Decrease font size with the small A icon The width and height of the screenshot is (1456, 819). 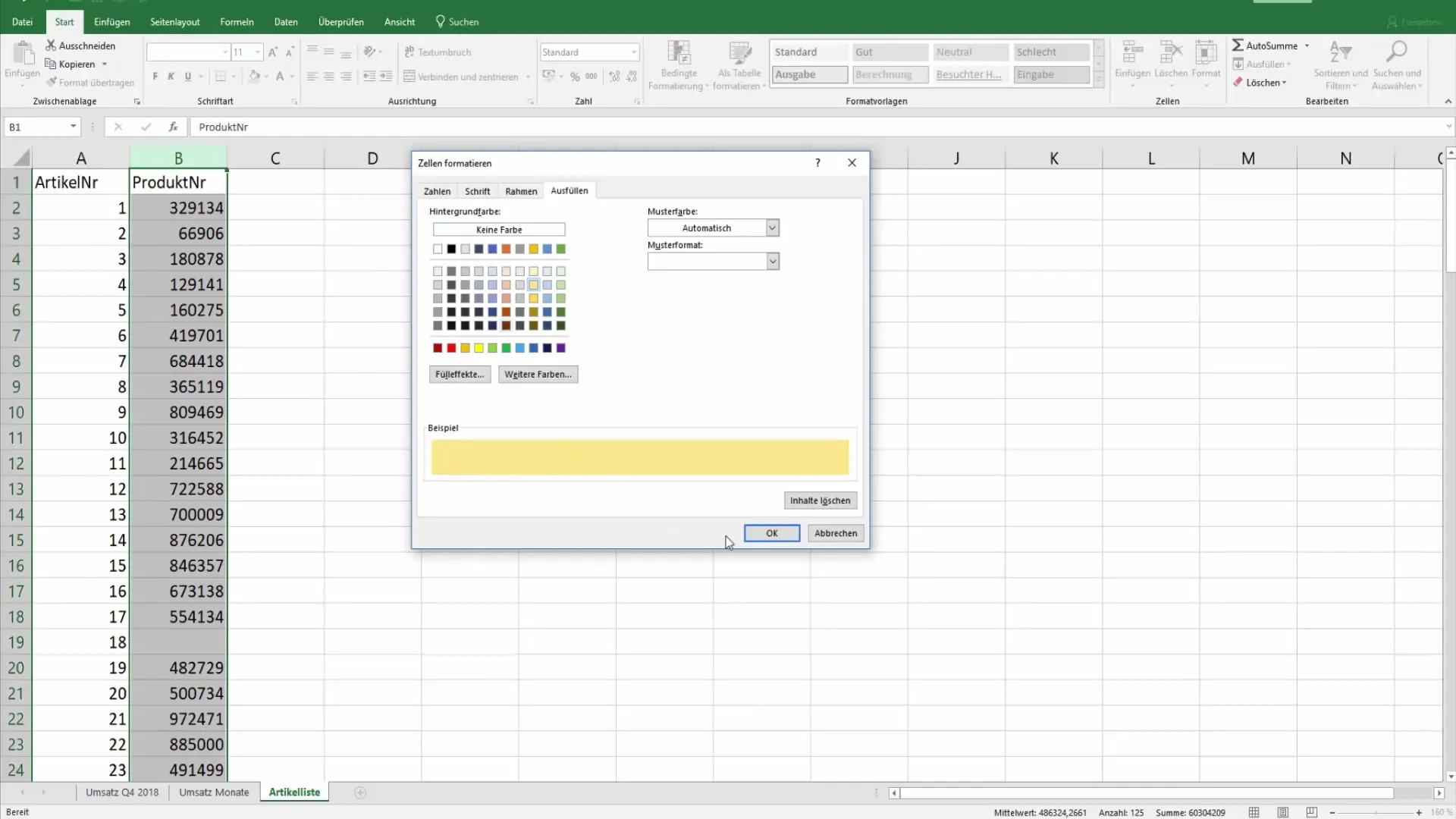[x=290, y=52]
